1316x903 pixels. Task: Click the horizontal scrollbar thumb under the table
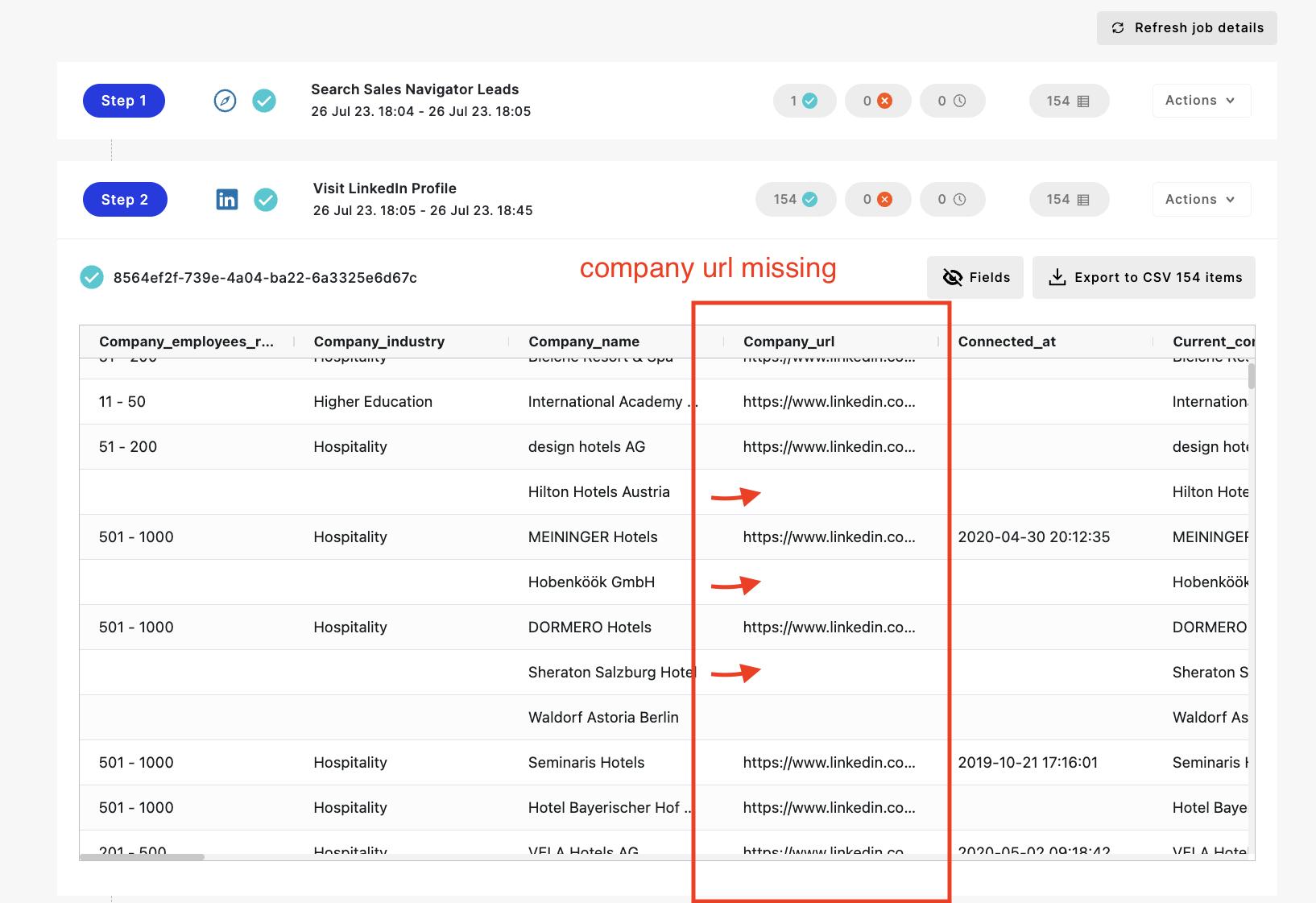pos(142,857)
